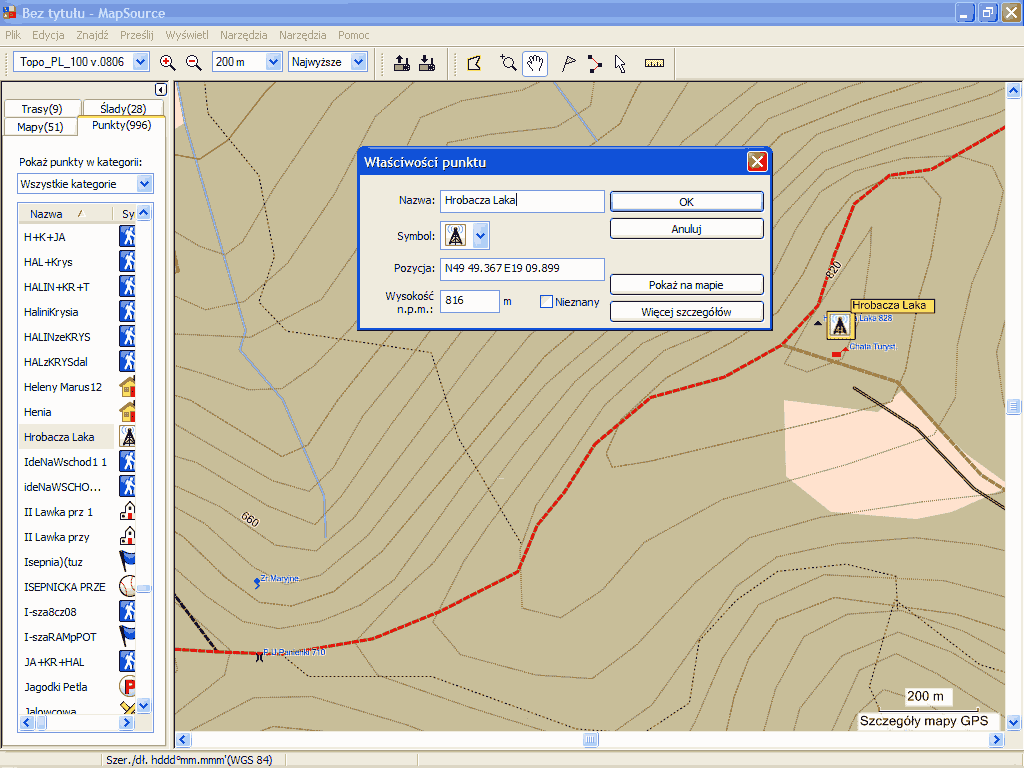Click the Chata Turyst. marker on the map
Screen dimensions: 1024x768
point(839,353)
